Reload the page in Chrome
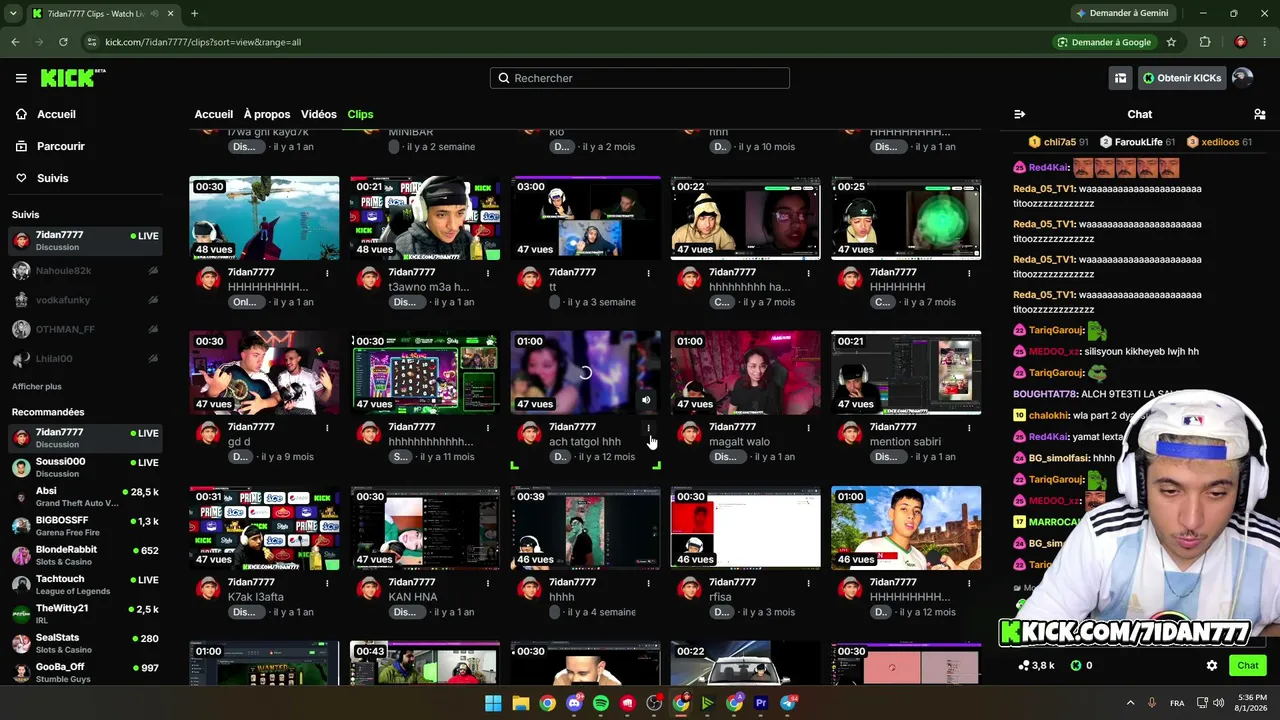 63,42
